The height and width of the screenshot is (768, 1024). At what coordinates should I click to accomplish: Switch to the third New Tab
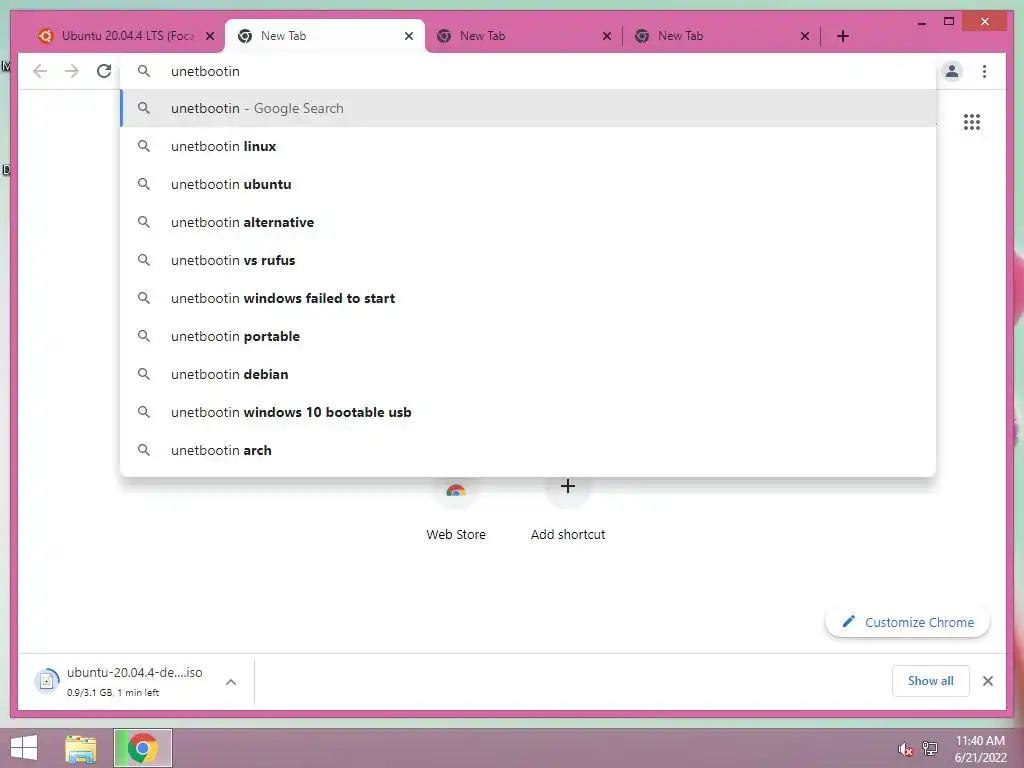[x=522, y=36]
